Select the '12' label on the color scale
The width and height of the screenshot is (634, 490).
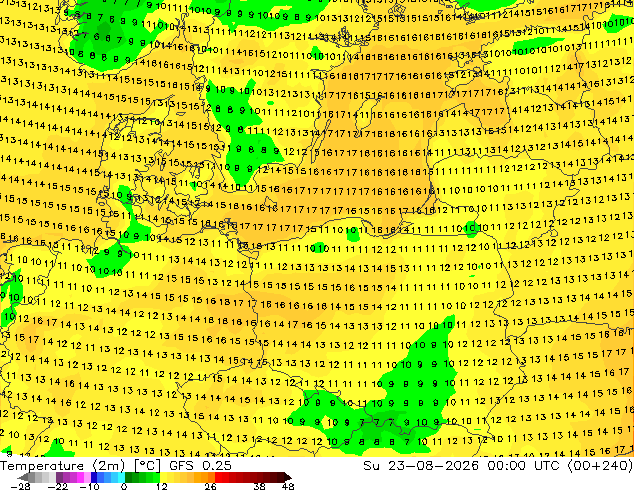(x=162, y=486)
